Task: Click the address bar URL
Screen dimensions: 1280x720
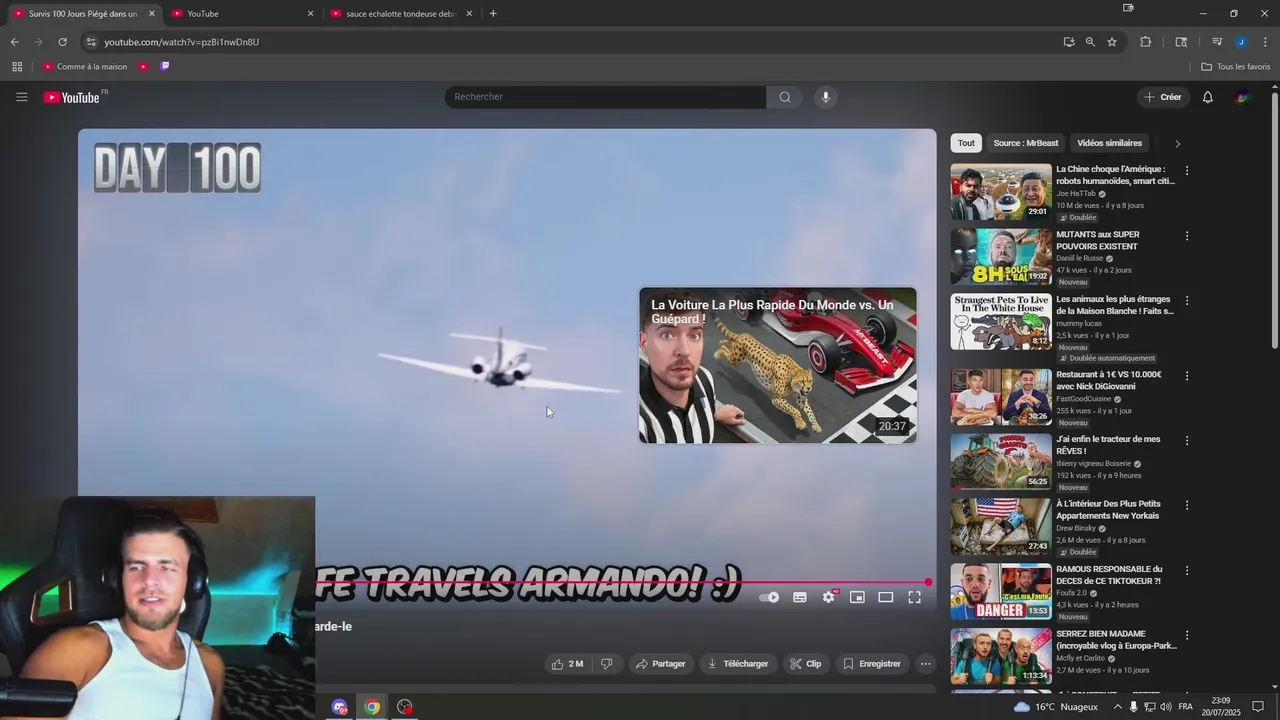Action: click(x=181, y=42)
